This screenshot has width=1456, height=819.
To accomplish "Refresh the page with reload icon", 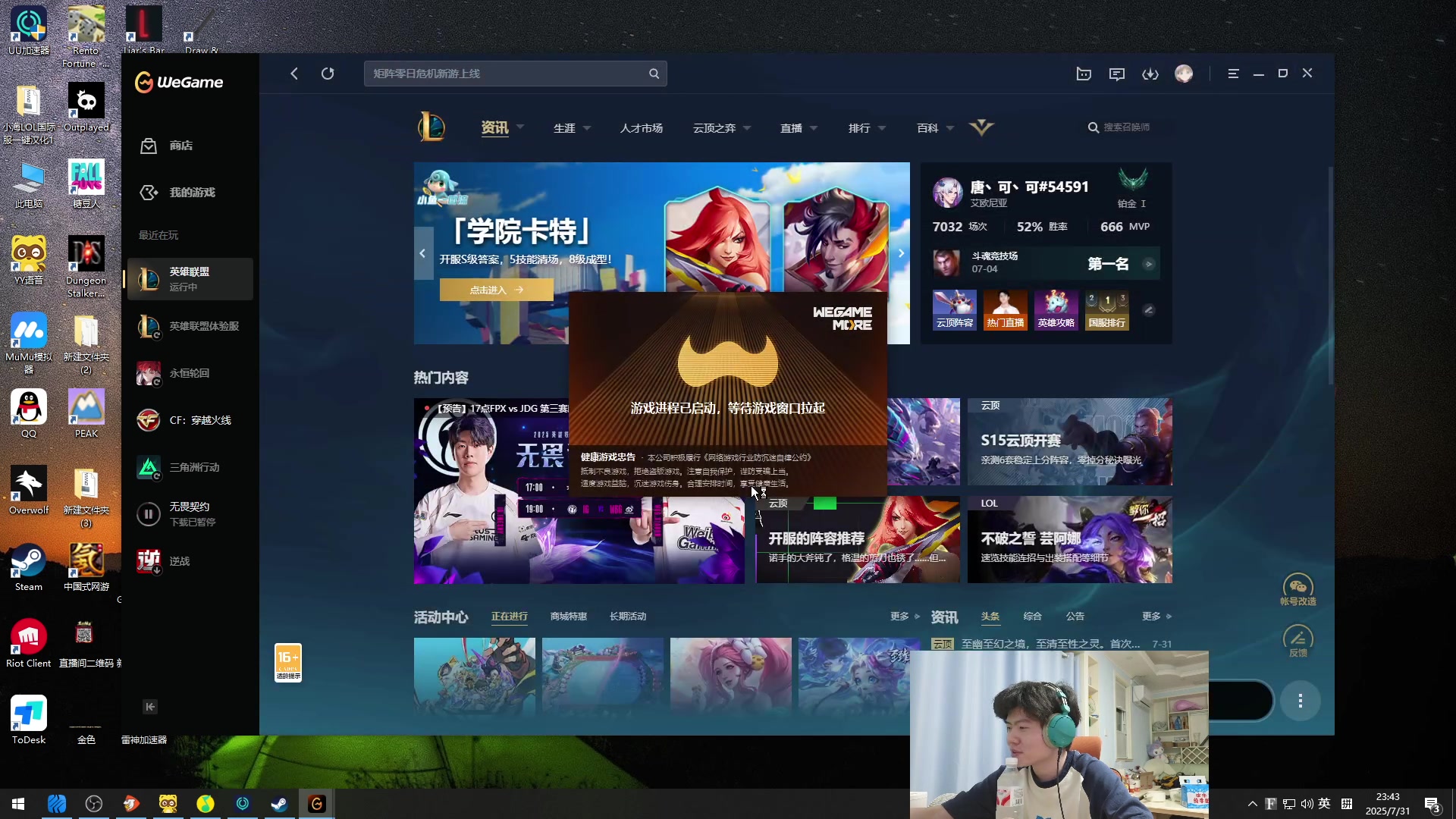I will pyautogui.click(x=328, y=74).
